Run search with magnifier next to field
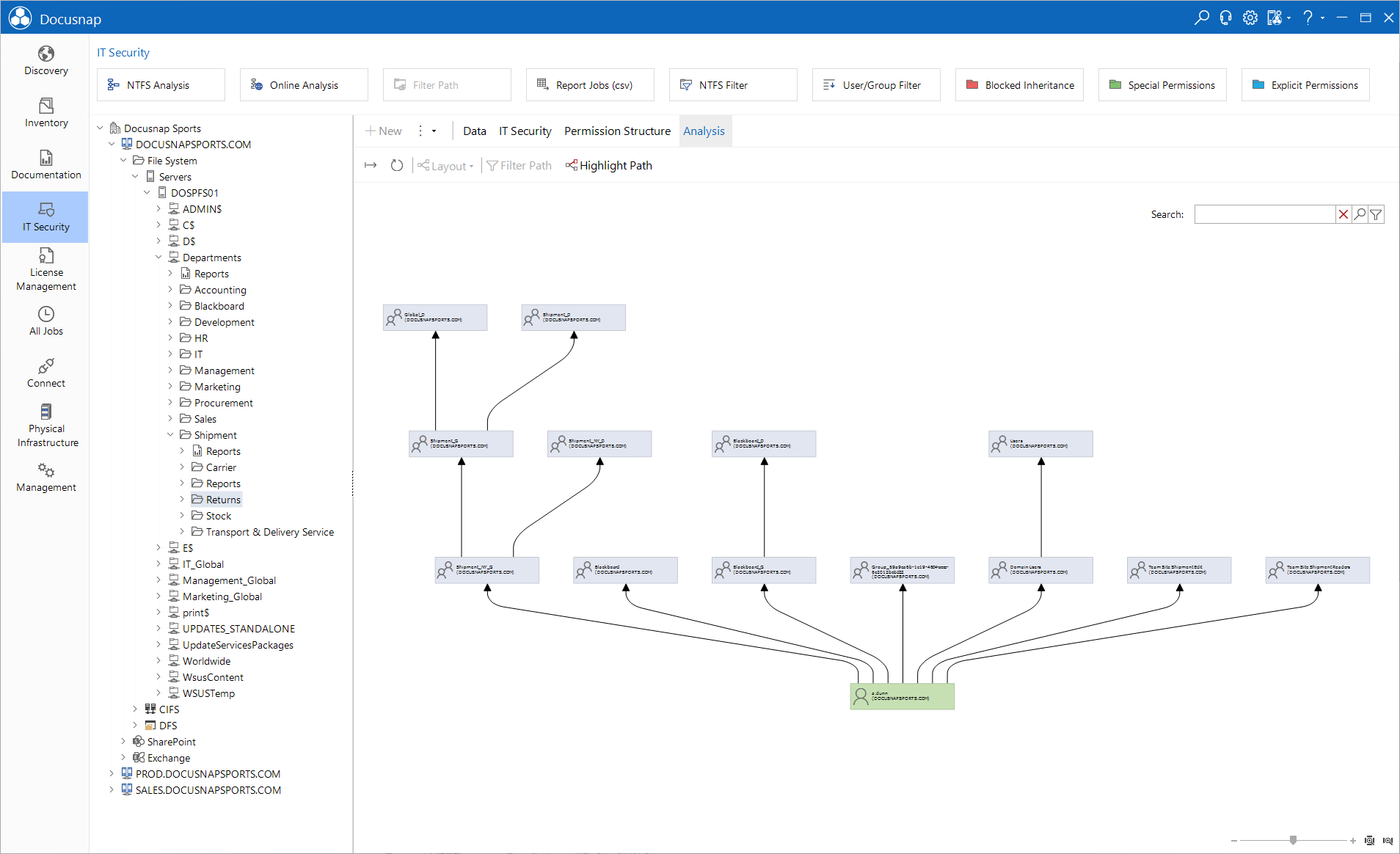Screen dimensions: 1400x854 [x=1360, y=214]
